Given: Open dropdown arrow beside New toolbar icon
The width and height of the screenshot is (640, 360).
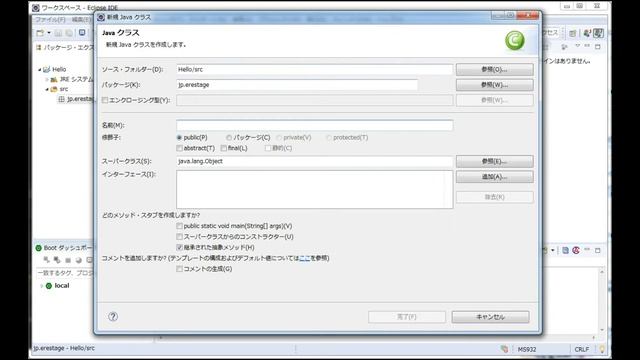Looking at the screenshot, I should click(x=49, y=33).
